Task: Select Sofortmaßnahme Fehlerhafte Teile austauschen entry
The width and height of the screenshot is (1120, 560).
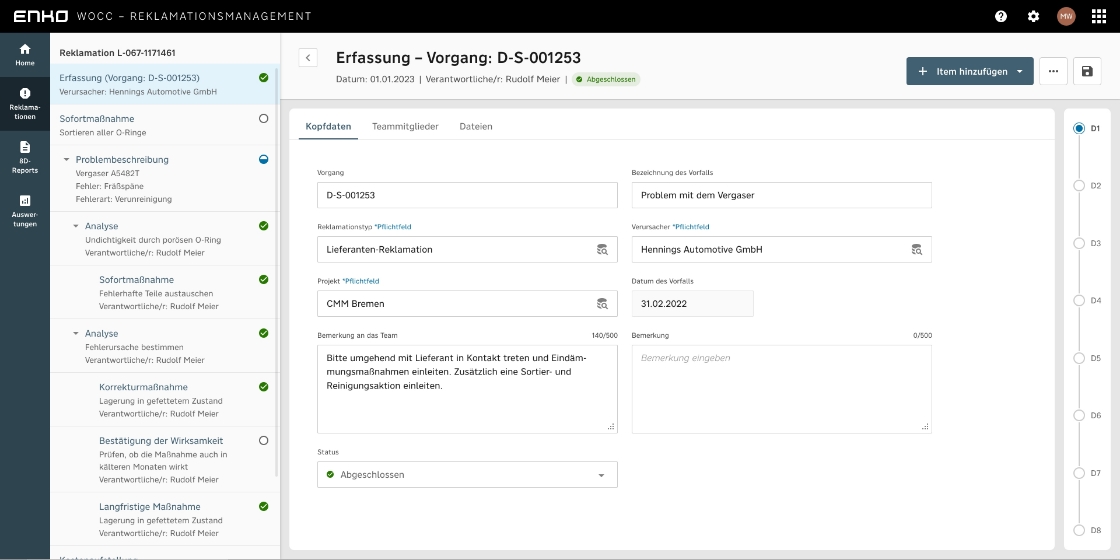Action: coord(164,292)
